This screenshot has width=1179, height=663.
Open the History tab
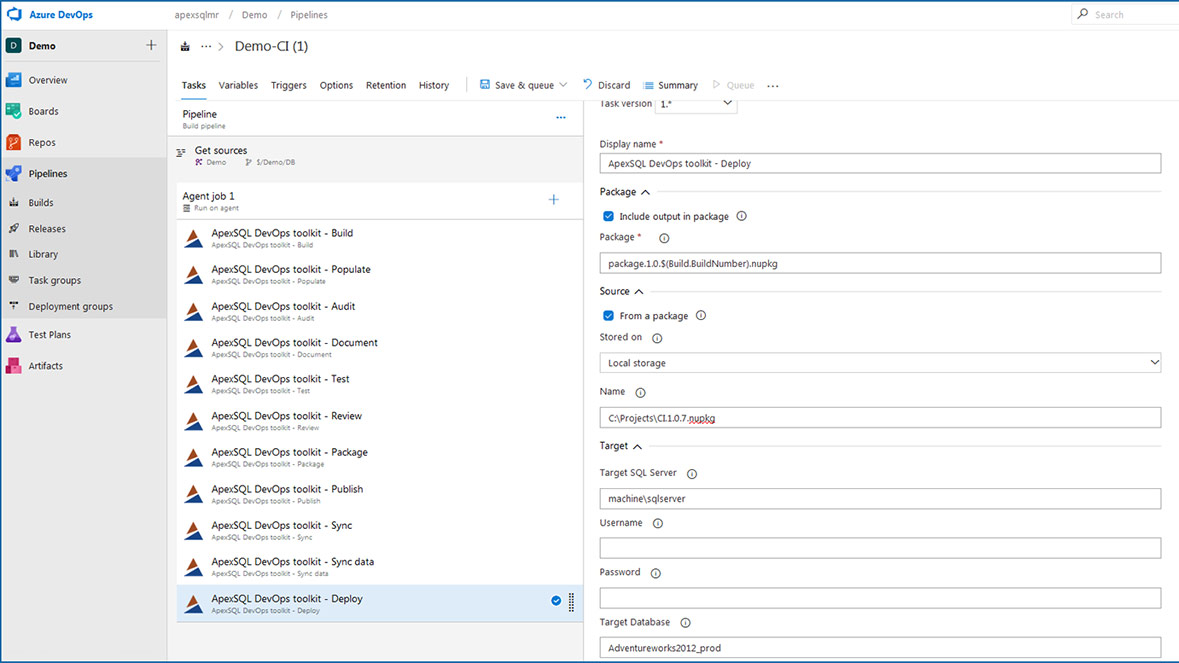[x=433, y=85]
